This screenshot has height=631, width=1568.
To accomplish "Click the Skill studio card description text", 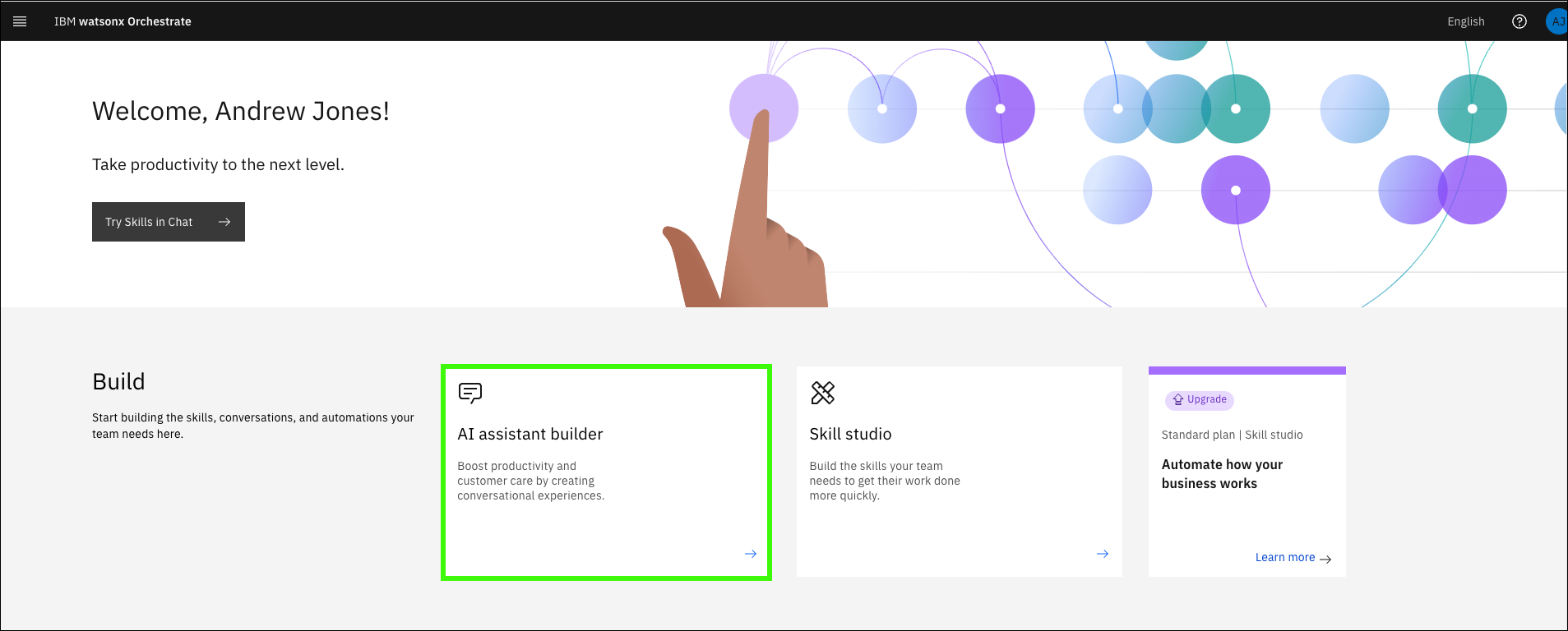I will pyautogui.click(x=884, y=481).
